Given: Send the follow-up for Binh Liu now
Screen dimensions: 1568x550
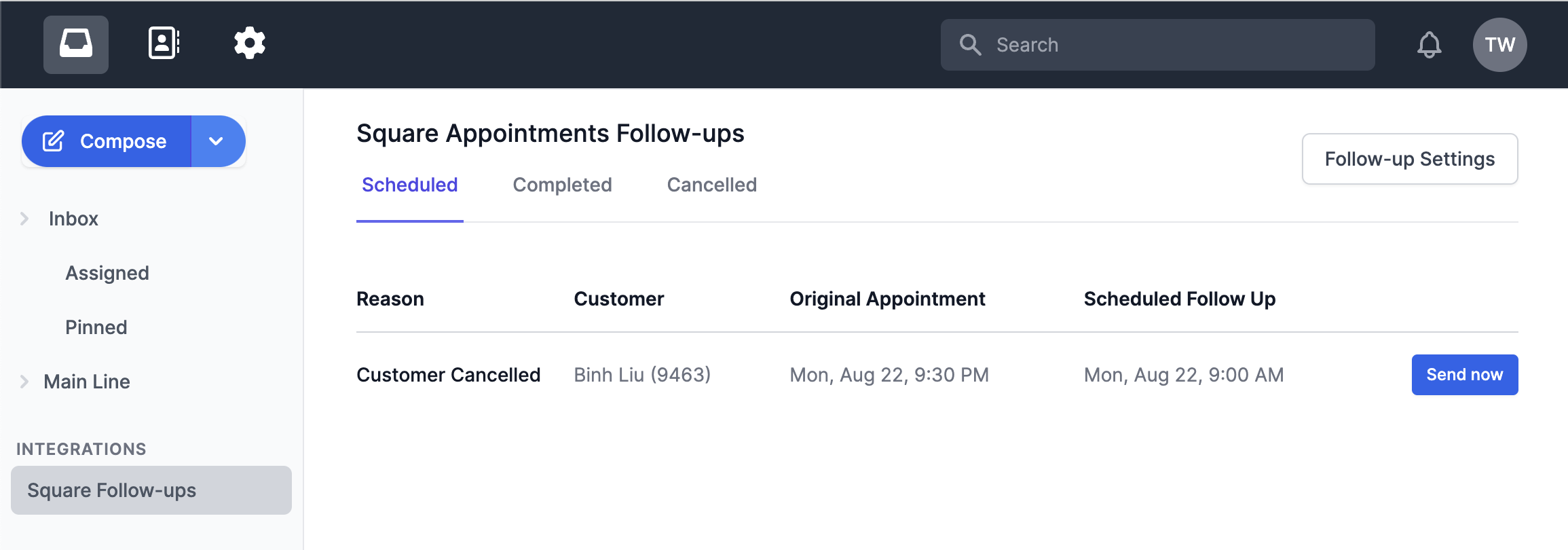Looking at the screenshot, I should pos(1464,374).
